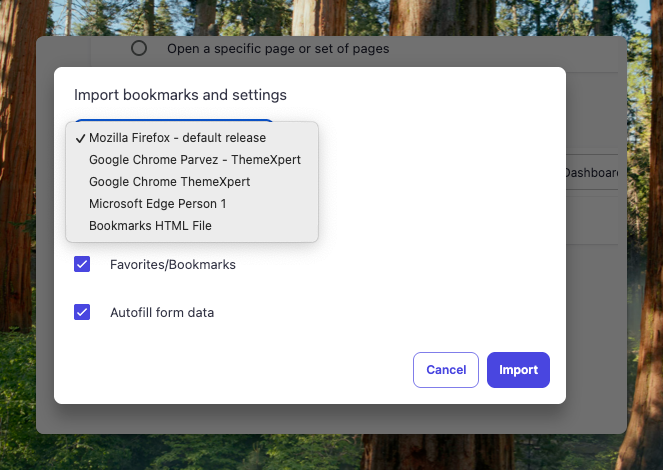
Task: Select Open a specific page radio button
Action: click(139, 48)
